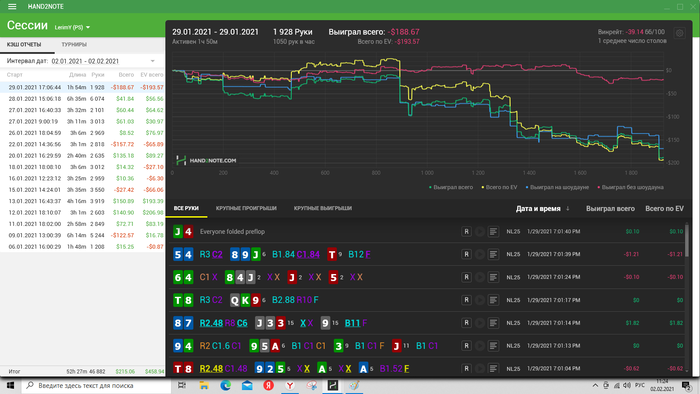700x394 pixels.
Task: Select session 15.01.2021 14:24:01
Action: point(83,190)
